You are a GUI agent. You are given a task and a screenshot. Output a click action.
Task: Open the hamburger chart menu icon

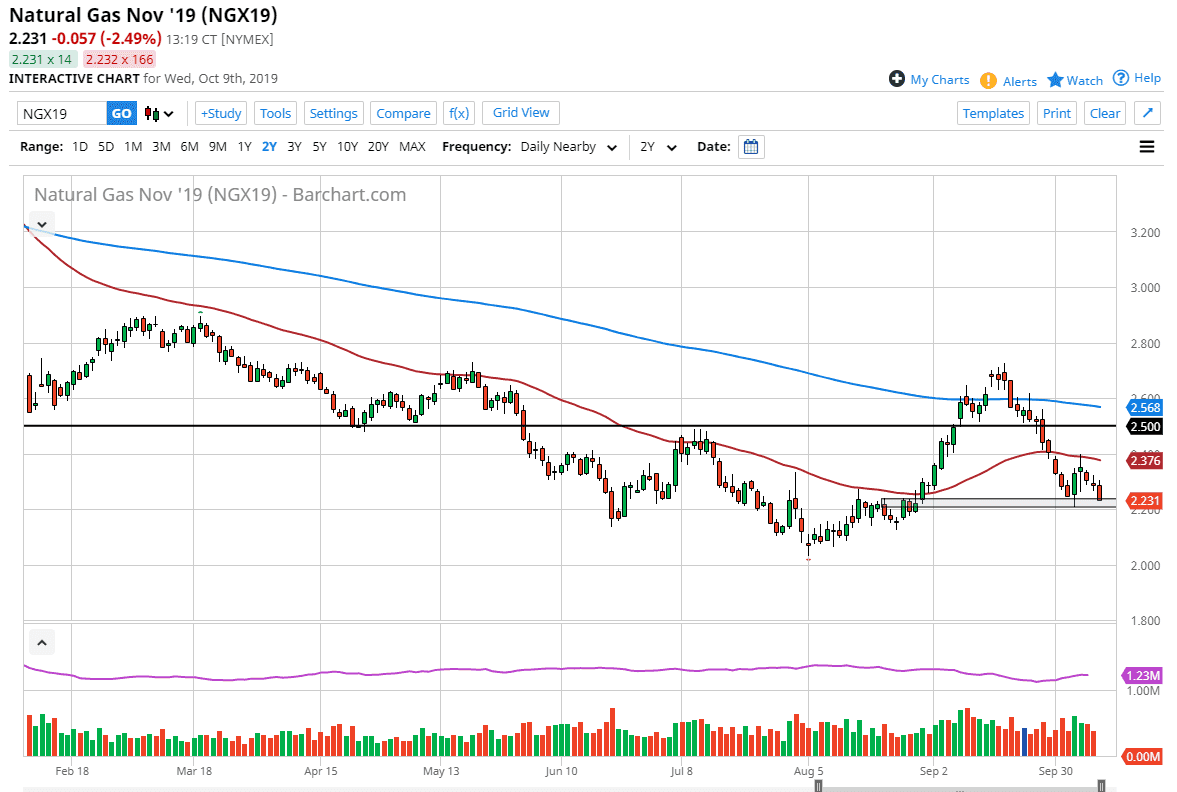[x=1147, y=147]
